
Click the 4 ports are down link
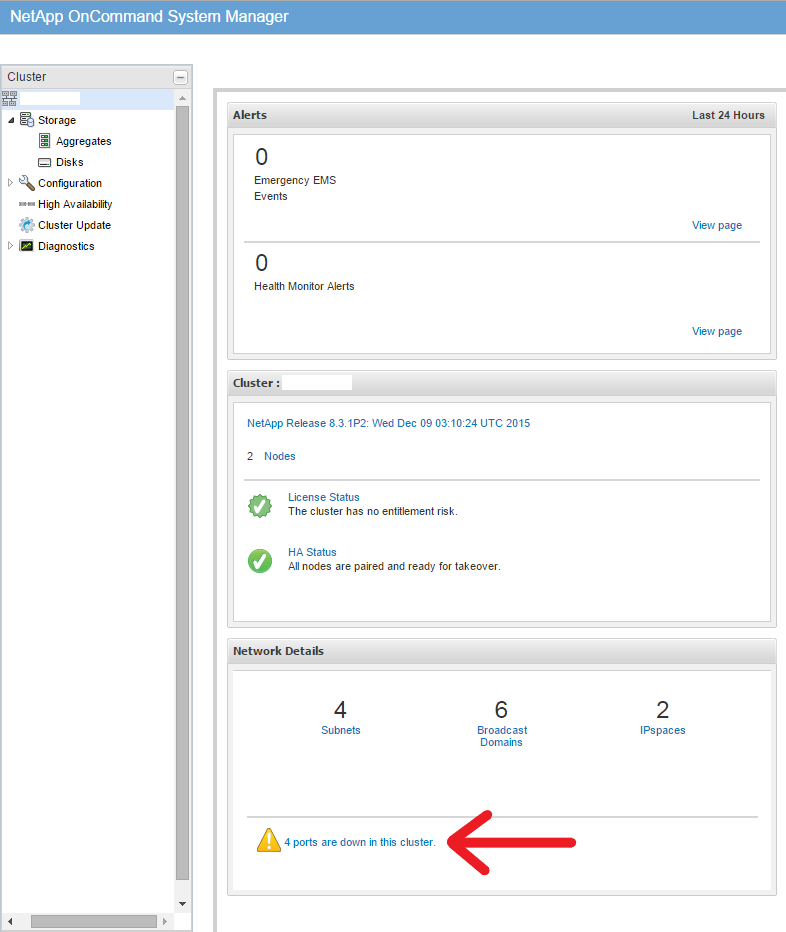click(360, 842)
